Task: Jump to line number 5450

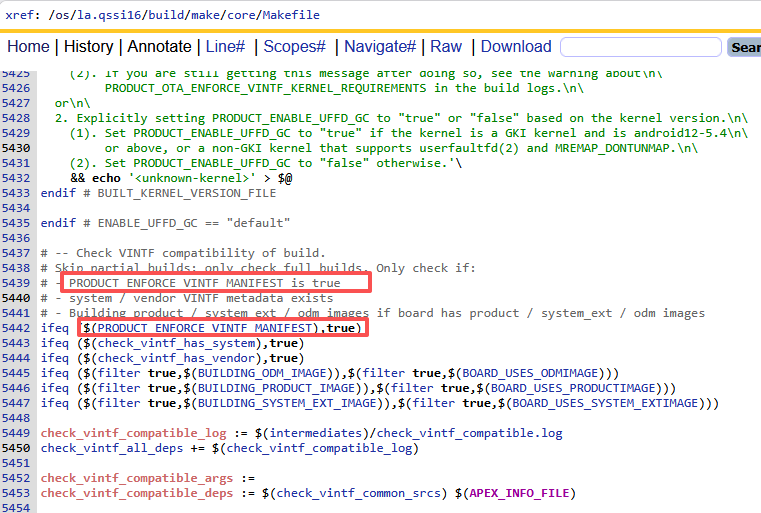Action: 16,448
